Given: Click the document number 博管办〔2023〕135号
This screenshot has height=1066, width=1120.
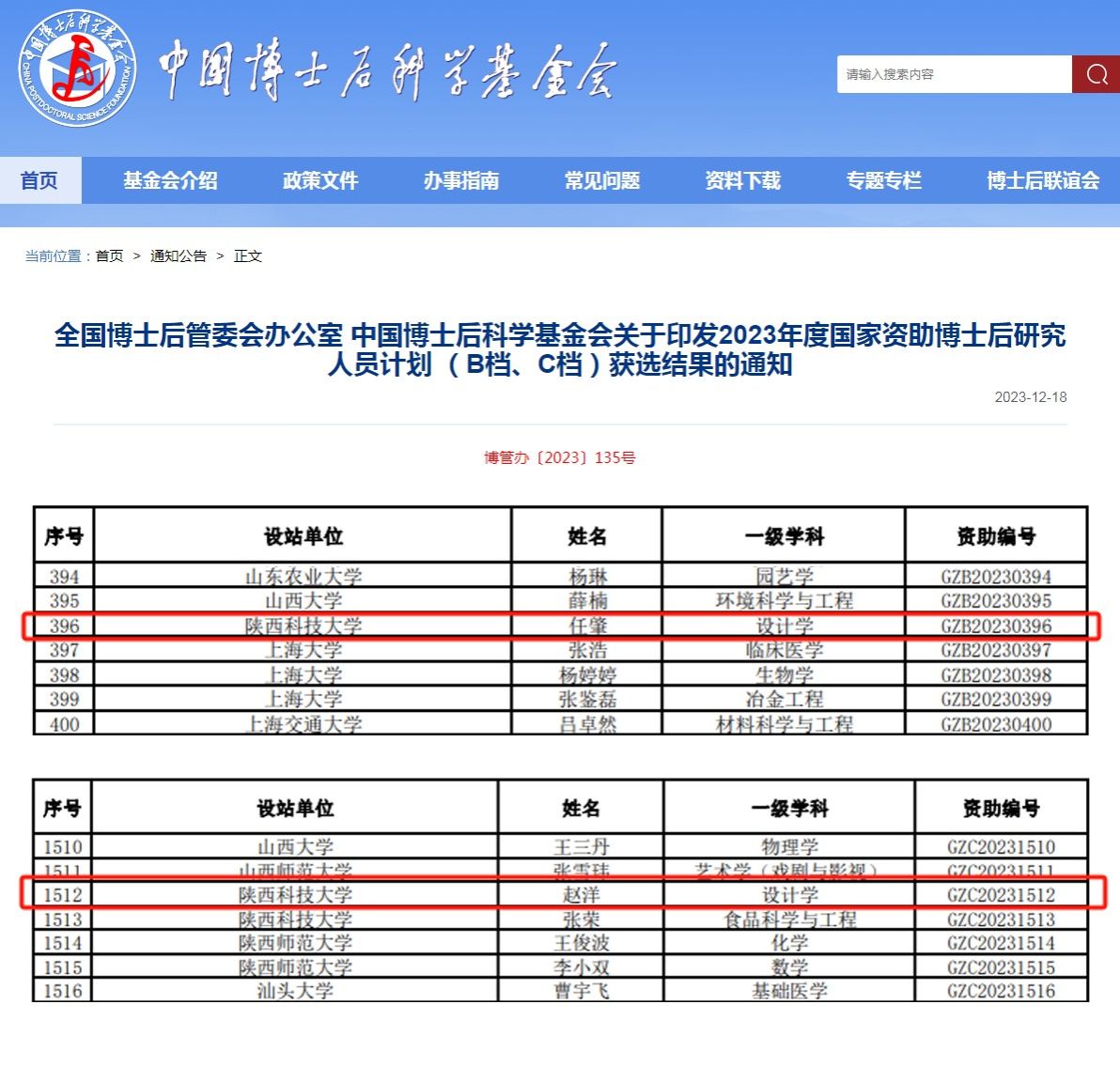Looking at the screenshot, I should pyautogui.click(x=560, y=457).
